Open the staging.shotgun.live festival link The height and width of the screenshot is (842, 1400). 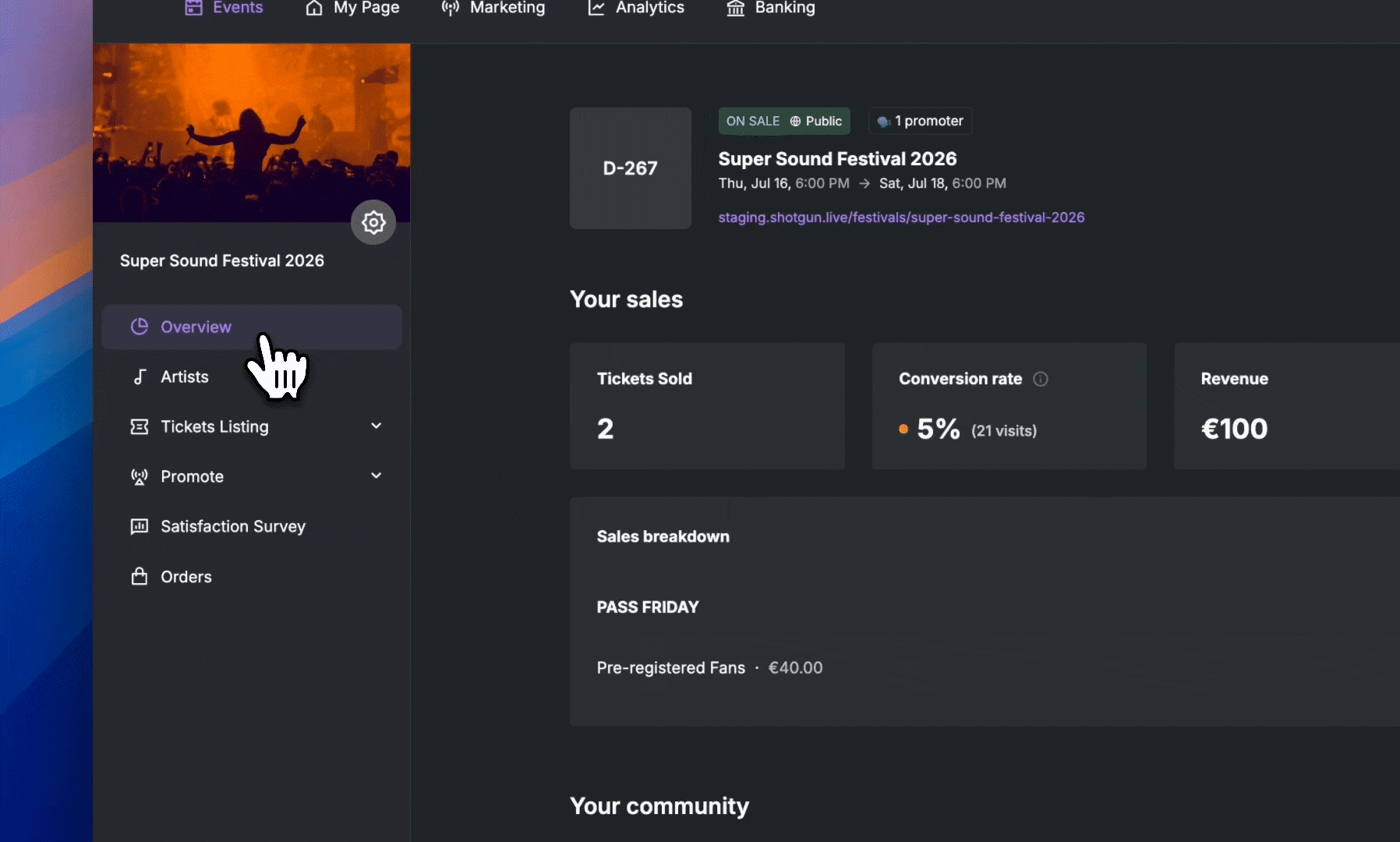[901, 218]
